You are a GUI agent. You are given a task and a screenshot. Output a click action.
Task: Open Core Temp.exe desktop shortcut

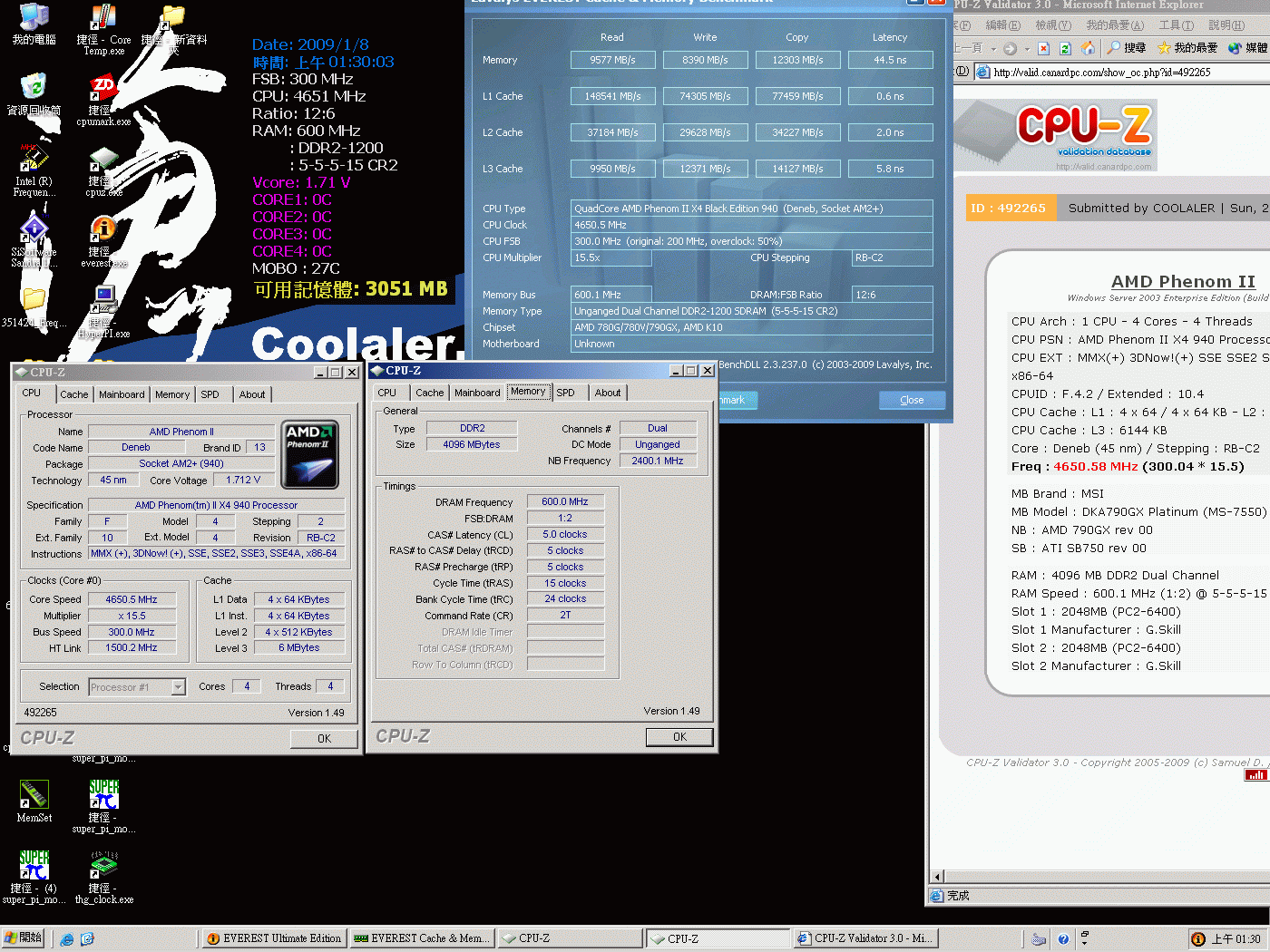pos(103,27)
